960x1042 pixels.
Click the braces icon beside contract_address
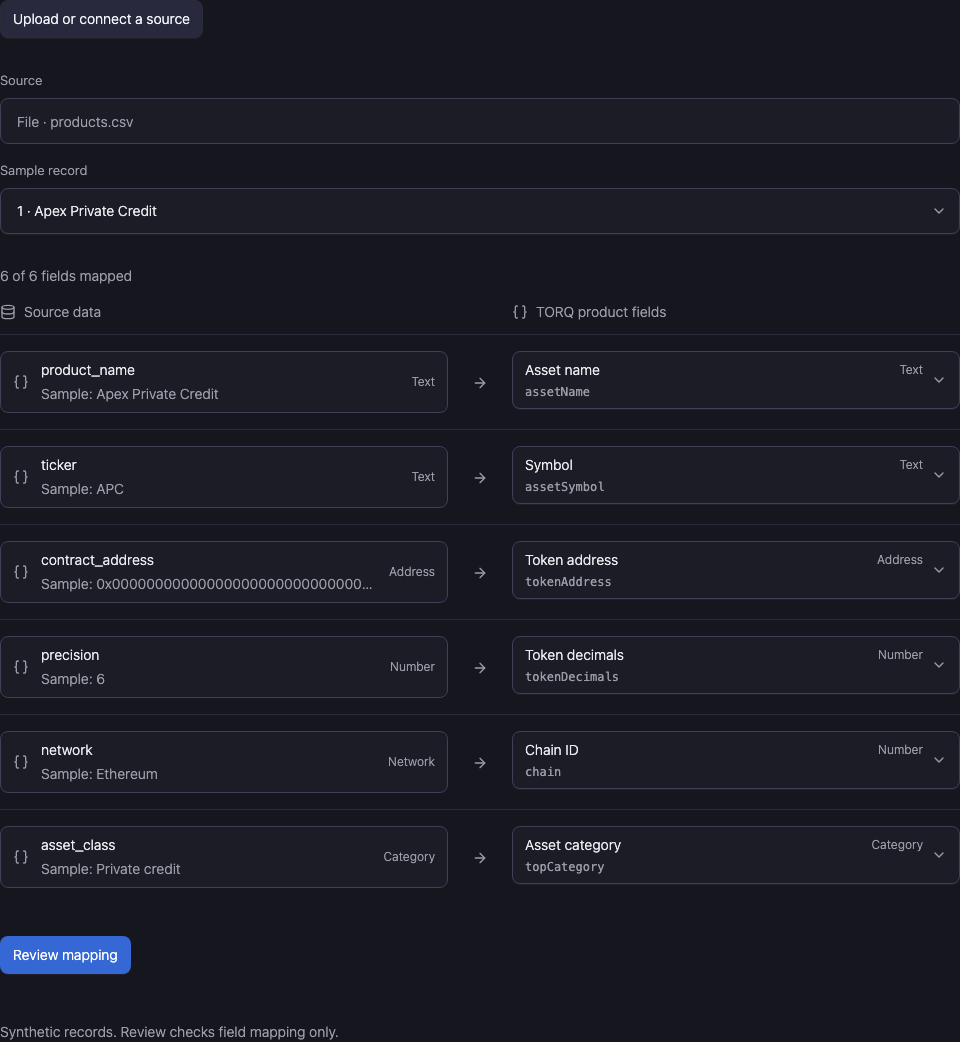tap(21, 572)
